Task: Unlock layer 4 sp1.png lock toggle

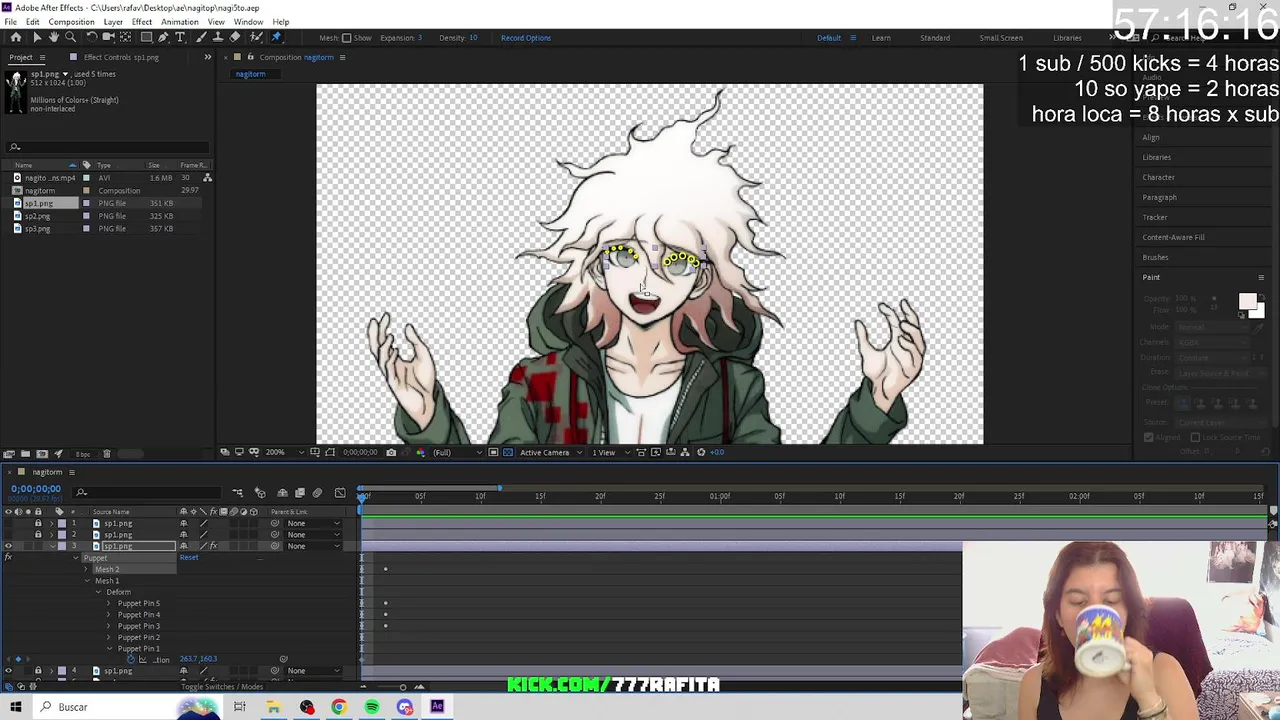Action: tap(38, 671)
